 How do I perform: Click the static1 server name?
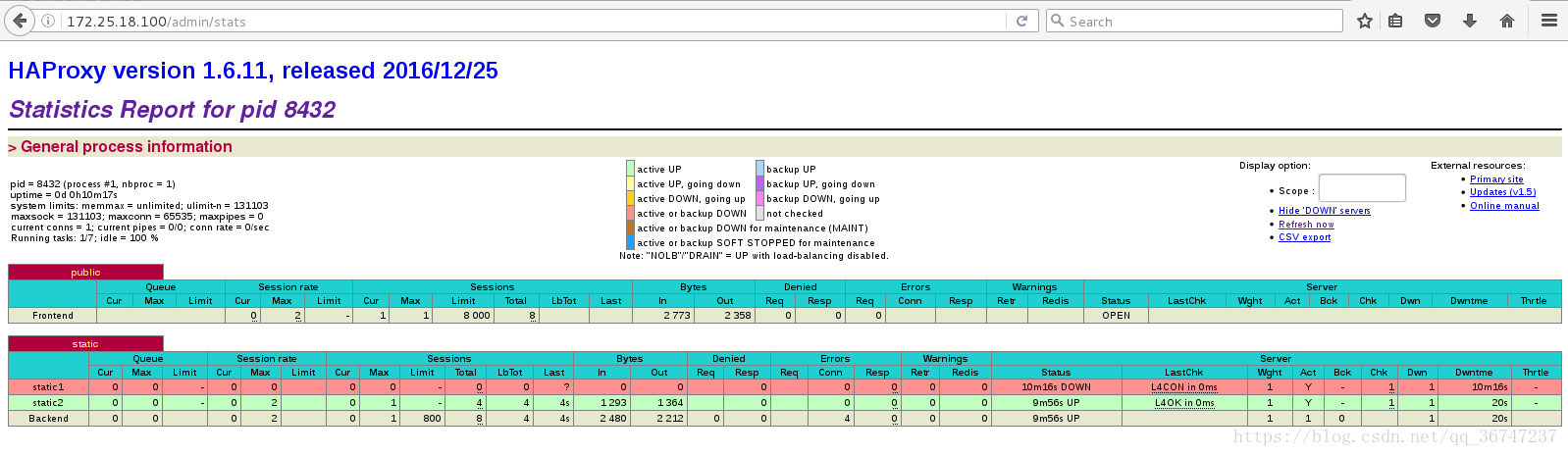click(48, 387)
